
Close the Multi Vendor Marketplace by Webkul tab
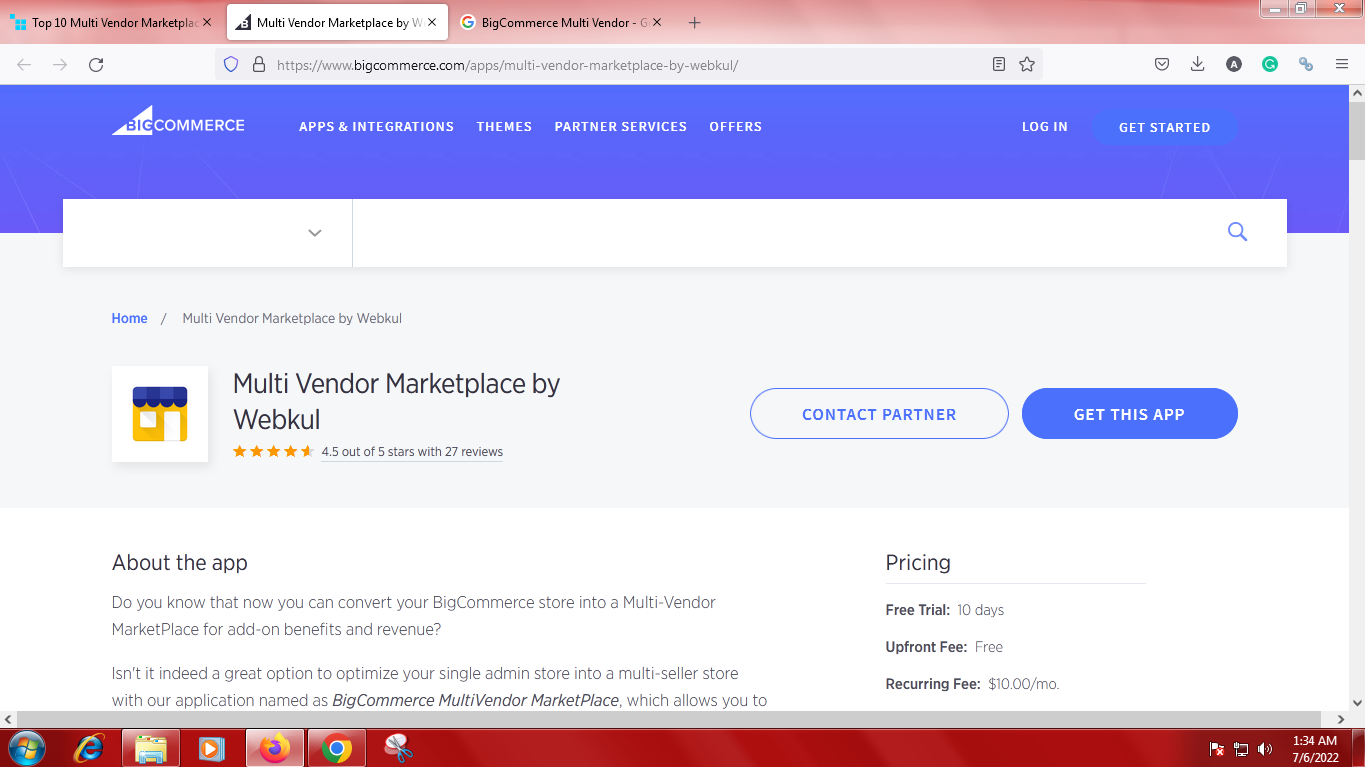432,22
